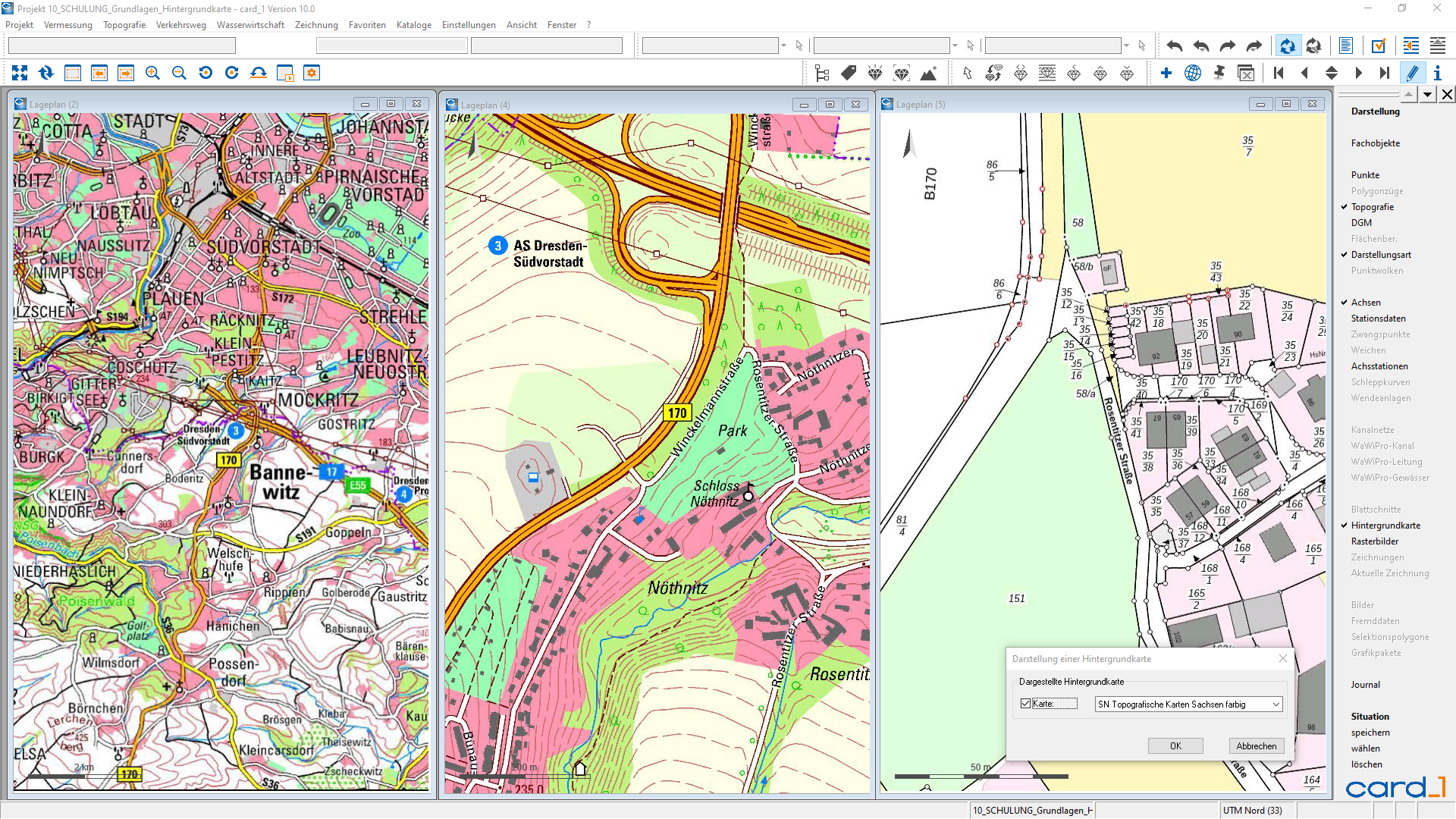
Task: Click UTM Nord (33) in status bar
Action: (x=1252, y=811)
